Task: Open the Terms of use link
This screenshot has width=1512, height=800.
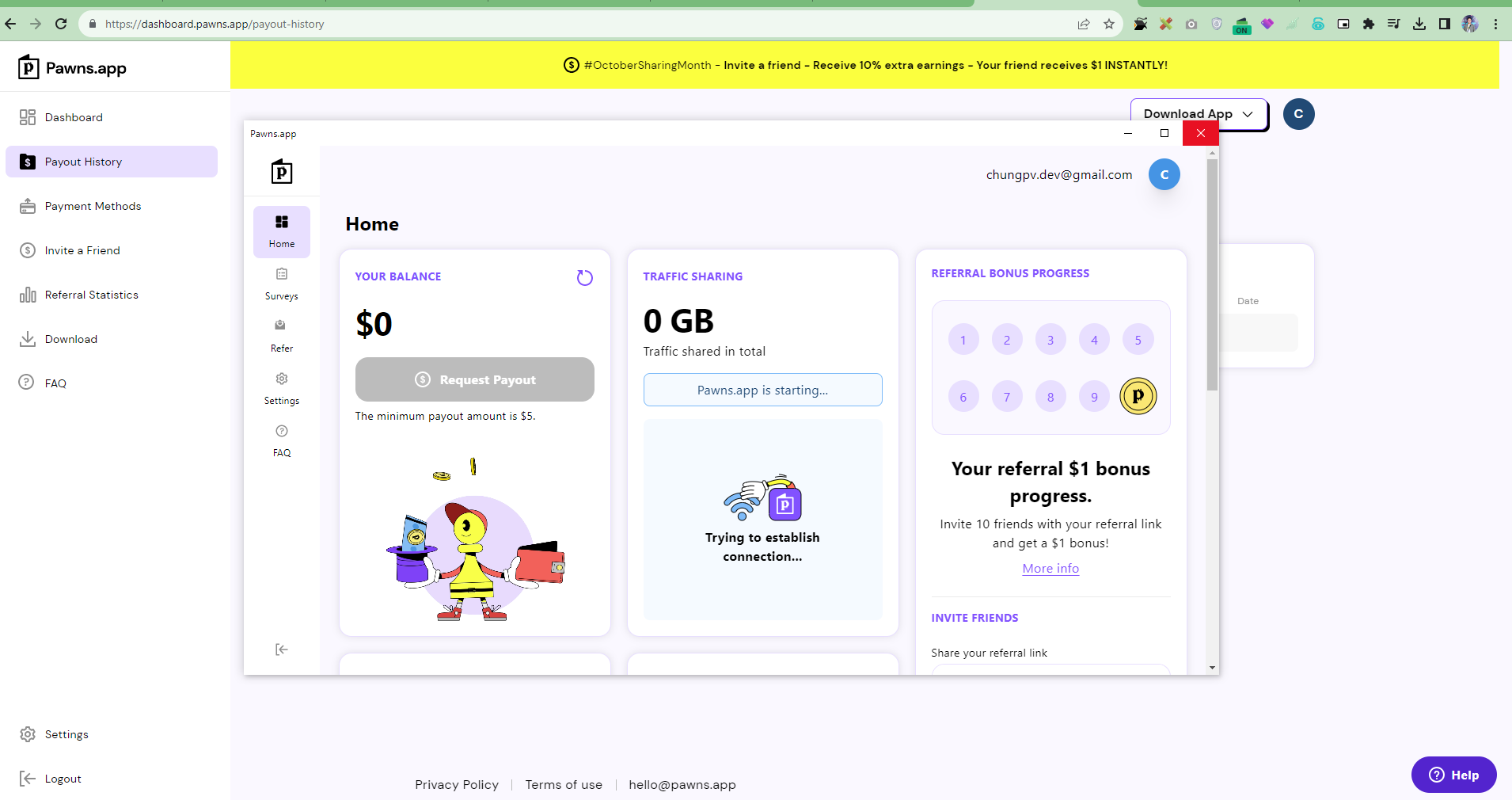Action: pyautogui.click(x=564, y=785)
